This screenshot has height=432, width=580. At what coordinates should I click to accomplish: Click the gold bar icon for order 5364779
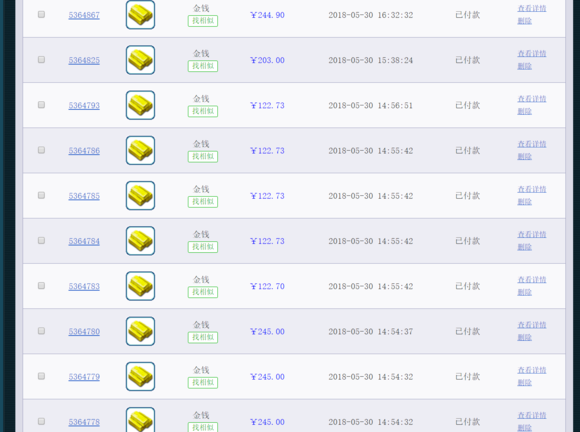point(140,376)
